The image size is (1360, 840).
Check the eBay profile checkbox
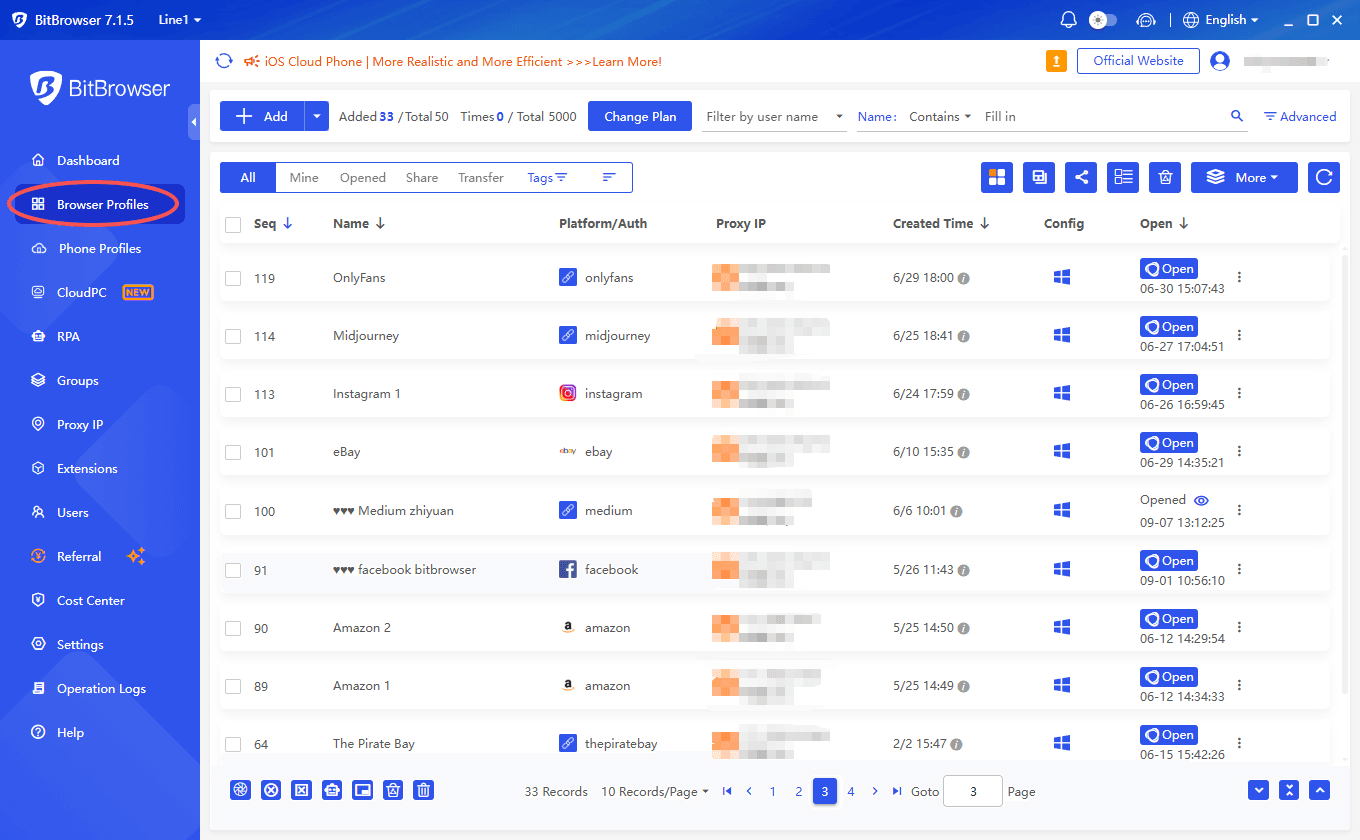[x=233, y=453]
